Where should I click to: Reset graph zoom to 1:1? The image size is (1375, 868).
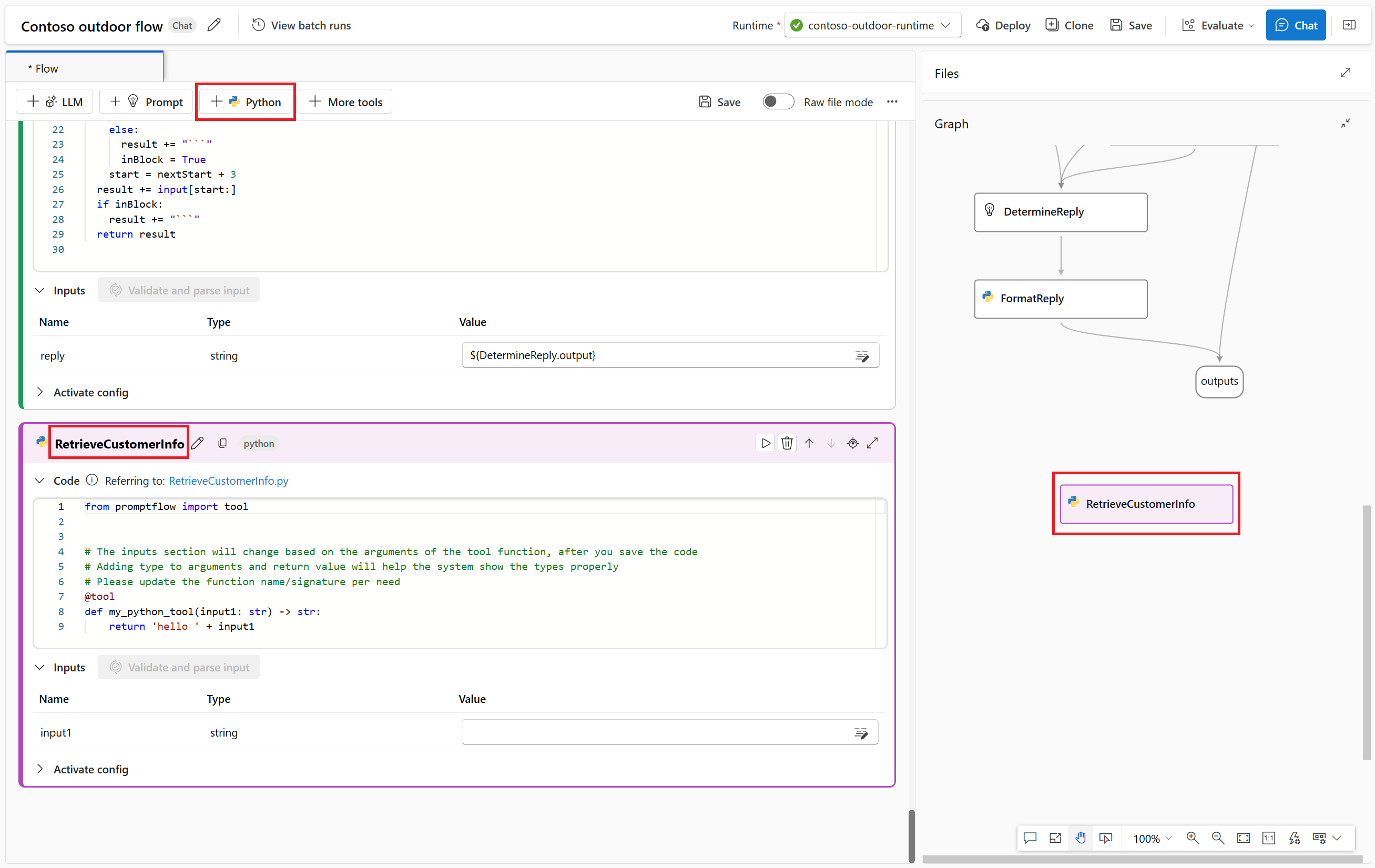point(1268,838)
